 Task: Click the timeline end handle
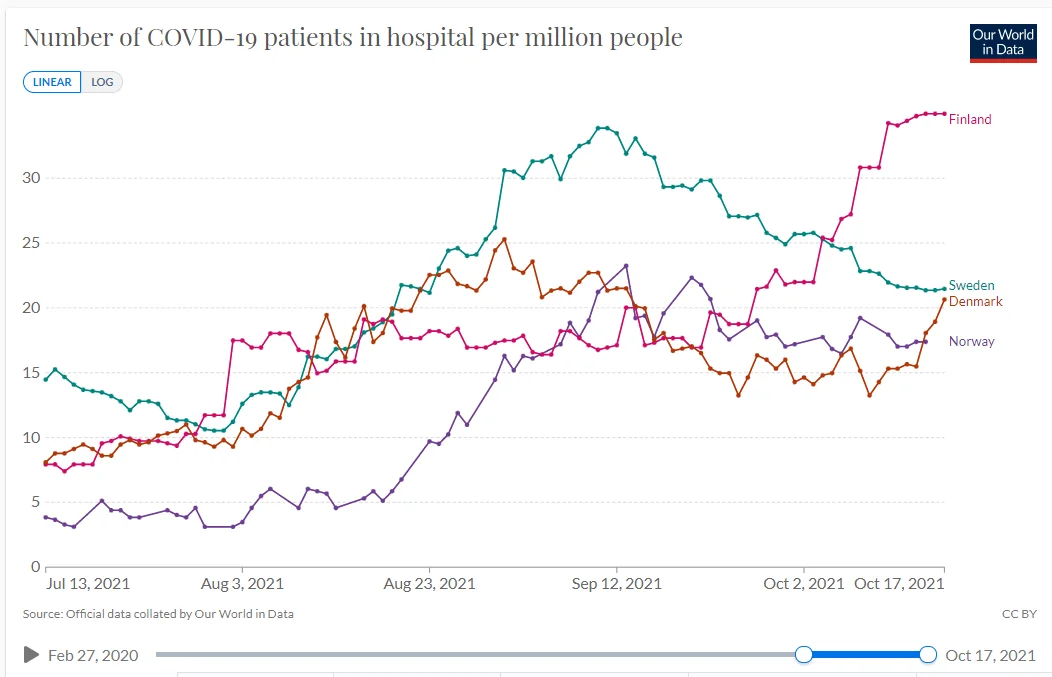[x=927, y=655]
